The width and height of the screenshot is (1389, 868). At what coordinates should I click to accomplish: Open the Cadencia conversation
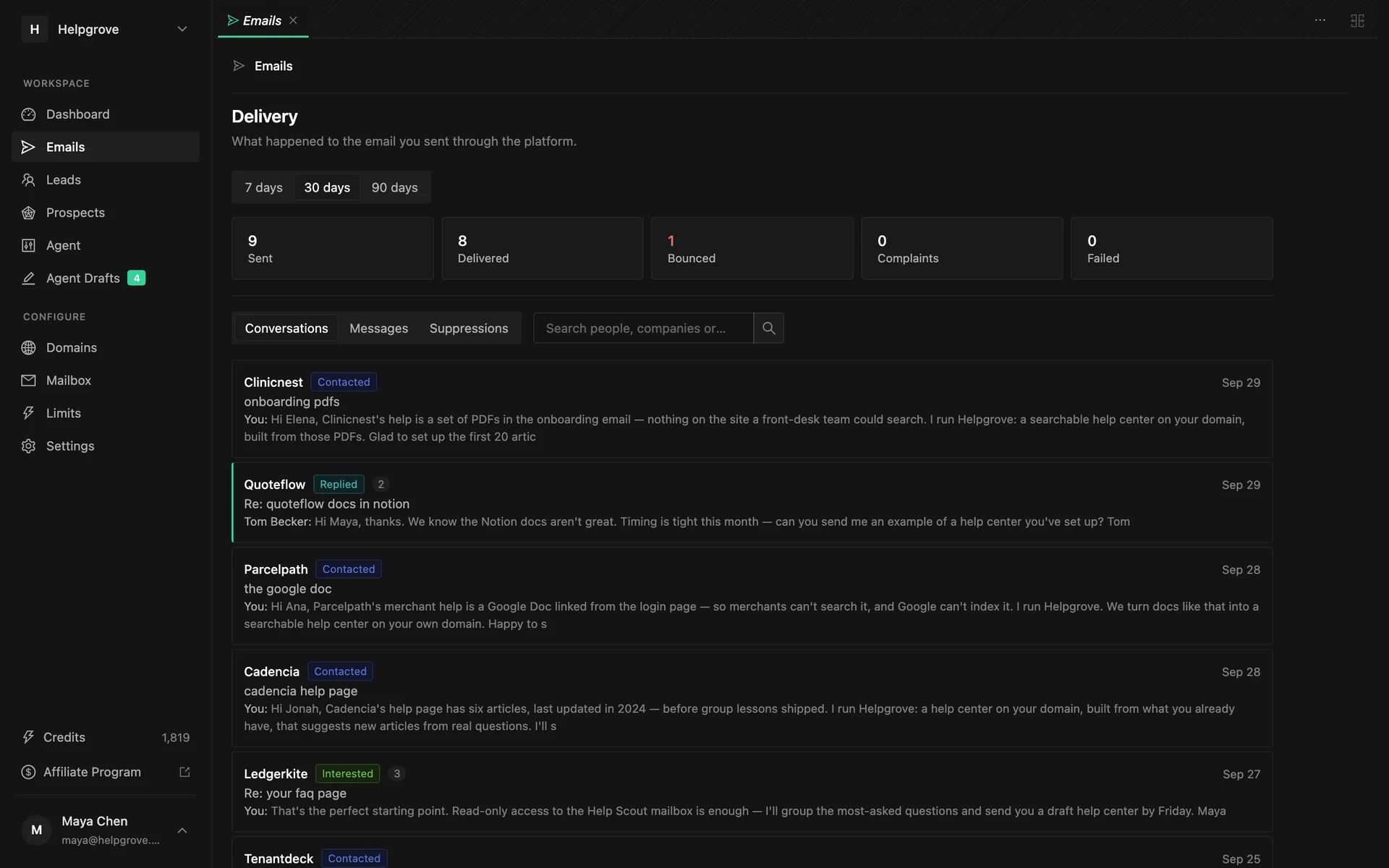click(752, 698)
